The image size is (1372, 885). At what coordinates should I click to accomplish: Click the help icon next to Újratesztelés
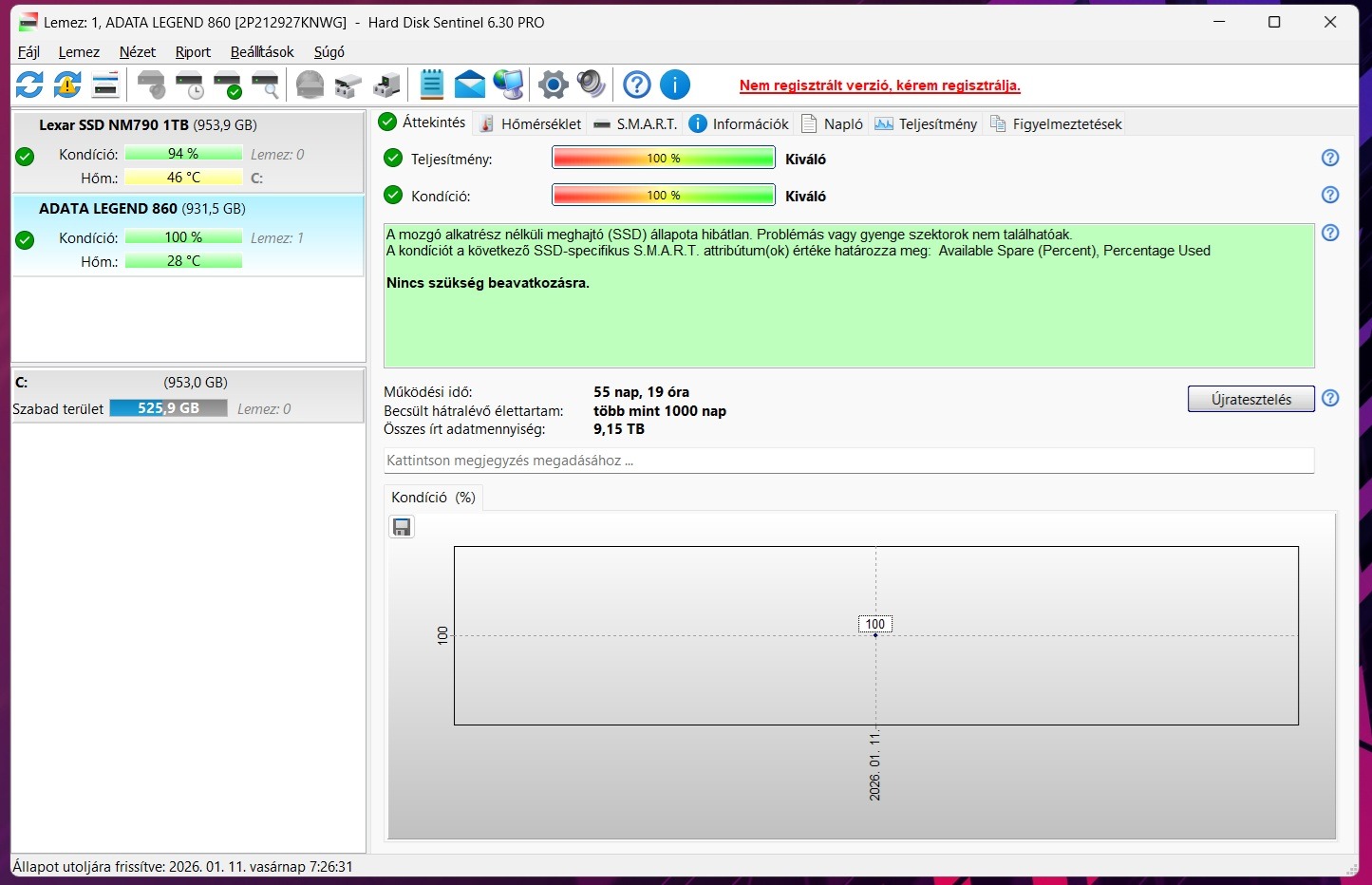click(x=1330, y=398)
